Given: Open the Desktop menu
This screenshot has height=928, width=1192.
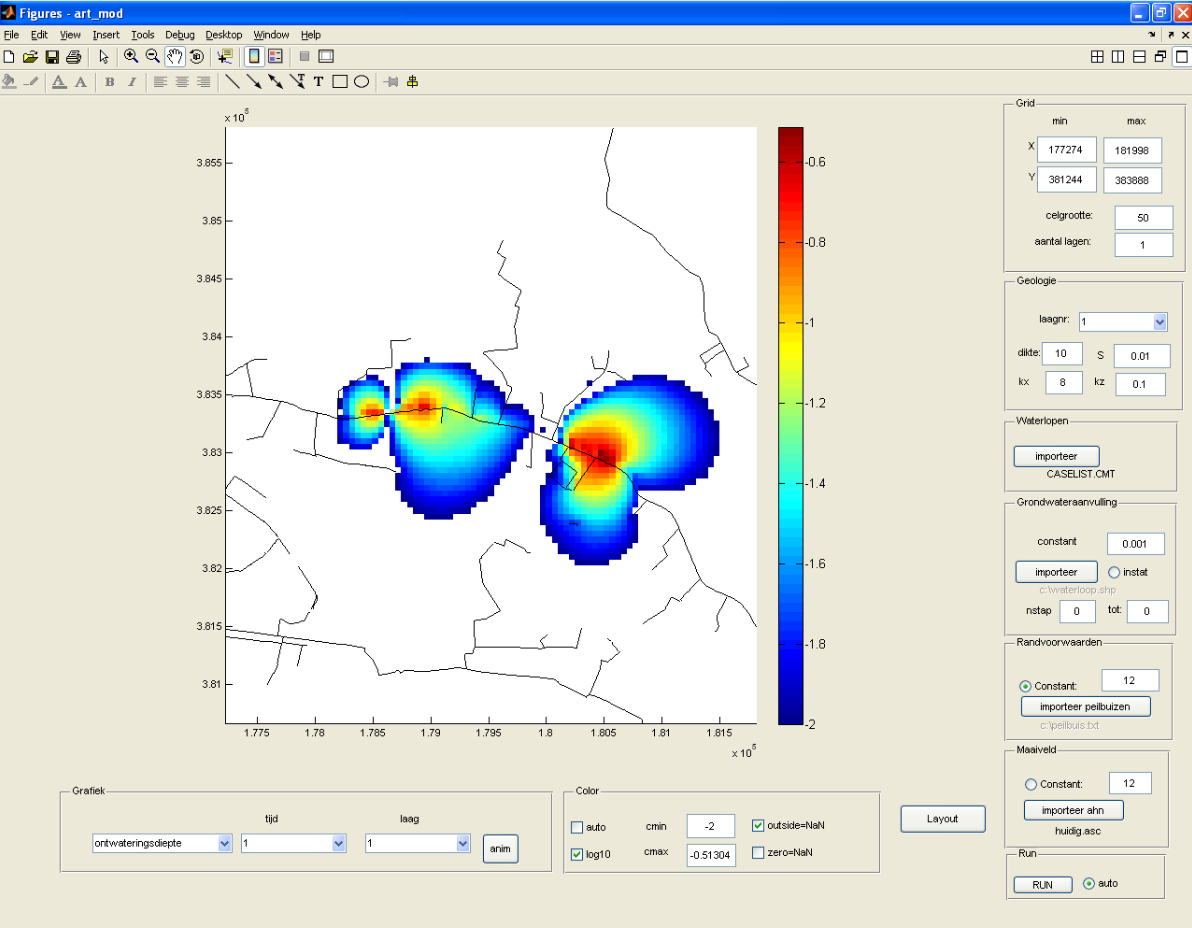Looking at the screenshot, I should point(224,35).
